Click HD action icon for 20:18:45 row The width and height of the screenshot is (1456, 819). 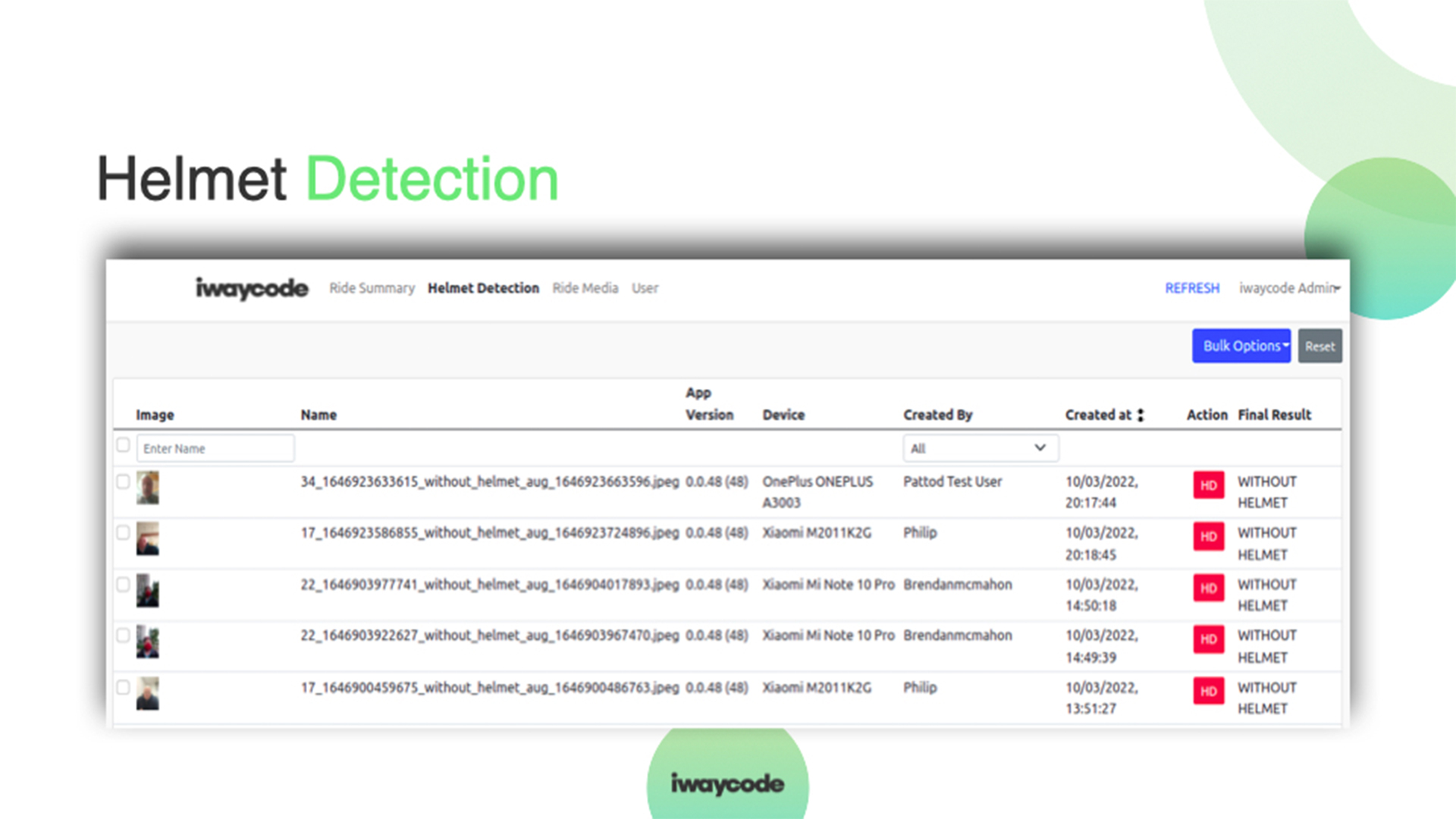[1209, 536]
